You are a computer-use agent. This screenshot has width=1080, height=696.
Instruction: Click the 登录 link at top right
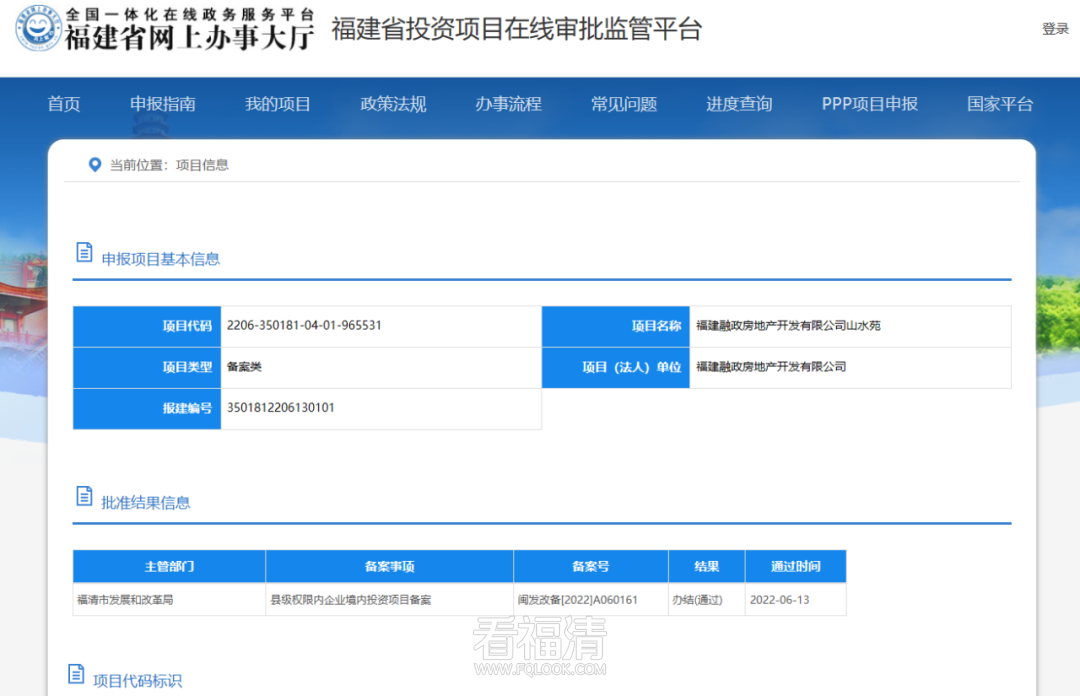tap(1055, 29)
